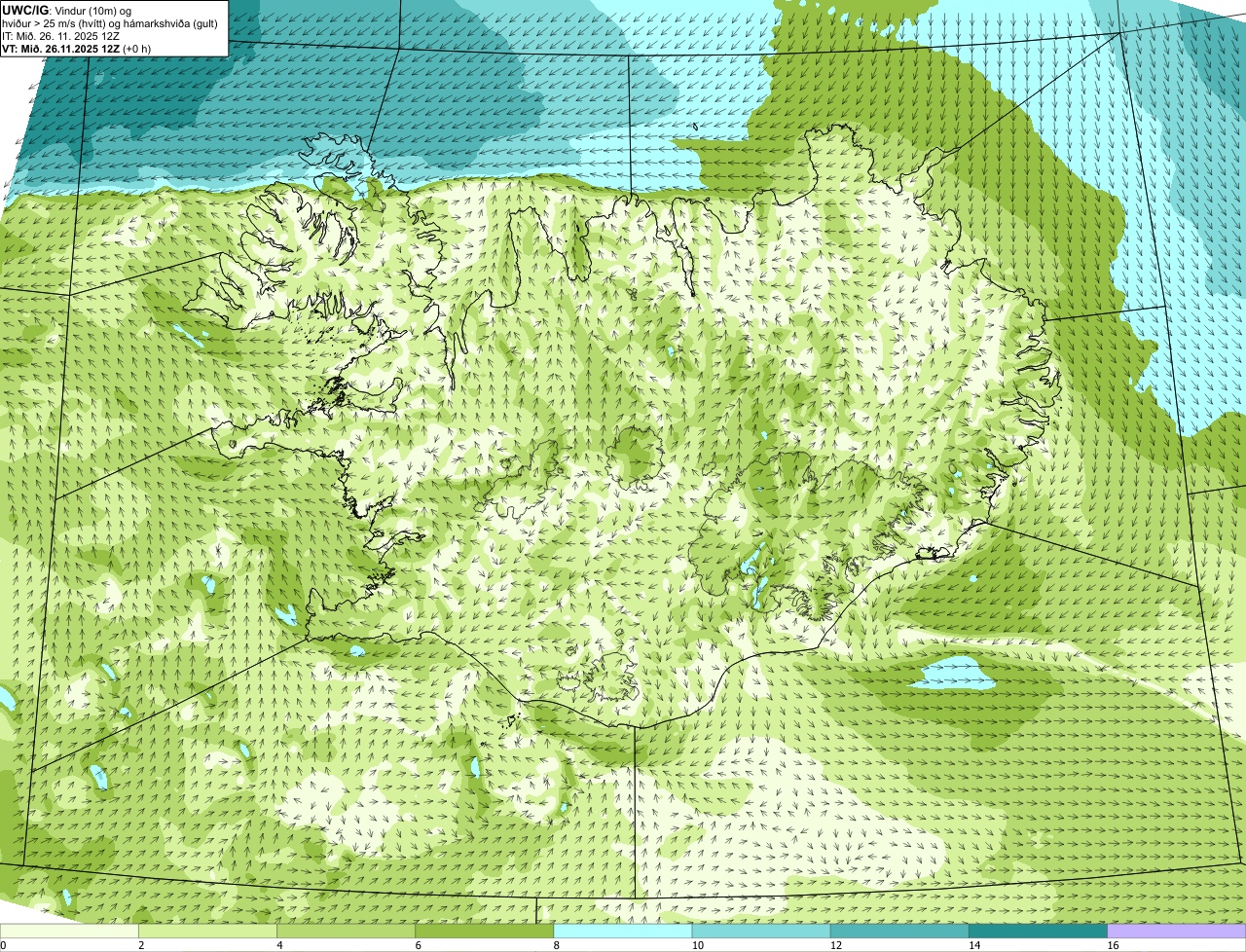
Task: Click the 8–10 m/s light cyan legend swatch
Action: [623, 932]
